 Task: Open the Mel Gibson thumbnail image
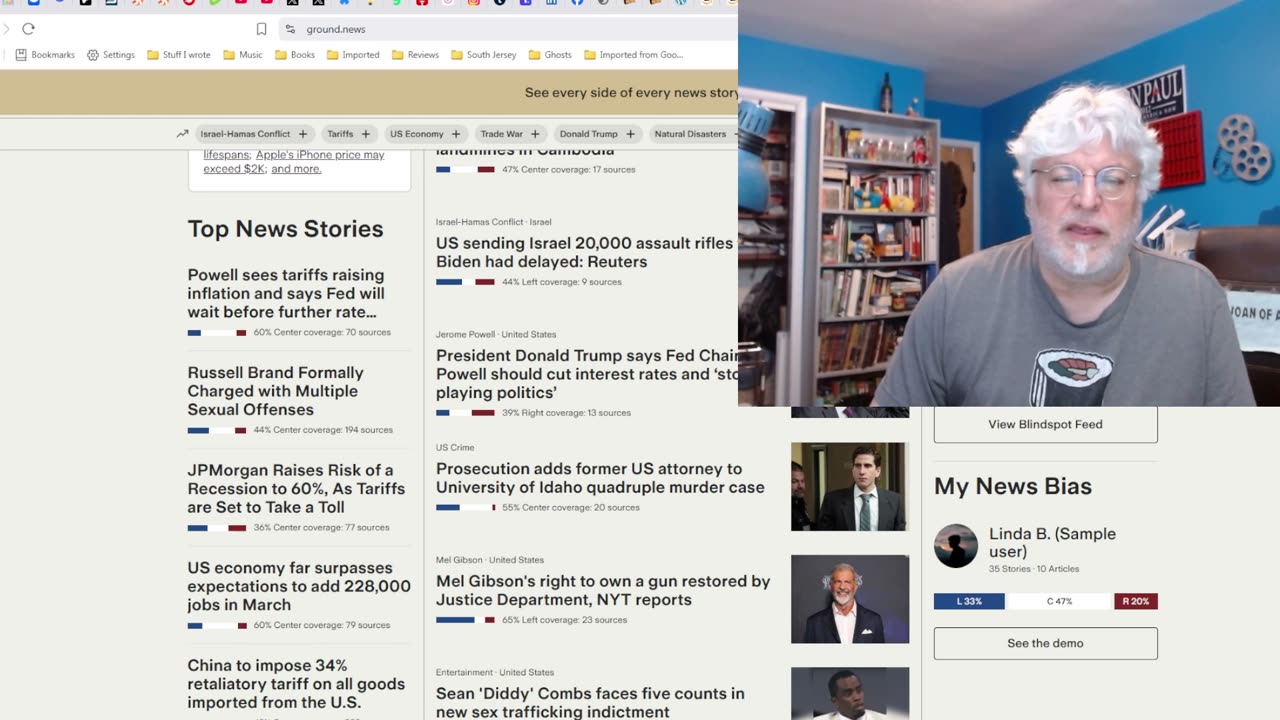[x=850, y=599]
